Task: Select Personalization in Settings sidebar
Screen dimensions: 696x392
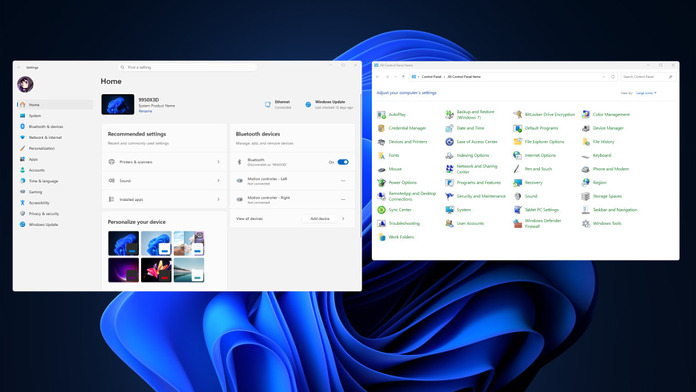Action: (x=55, y=148)
